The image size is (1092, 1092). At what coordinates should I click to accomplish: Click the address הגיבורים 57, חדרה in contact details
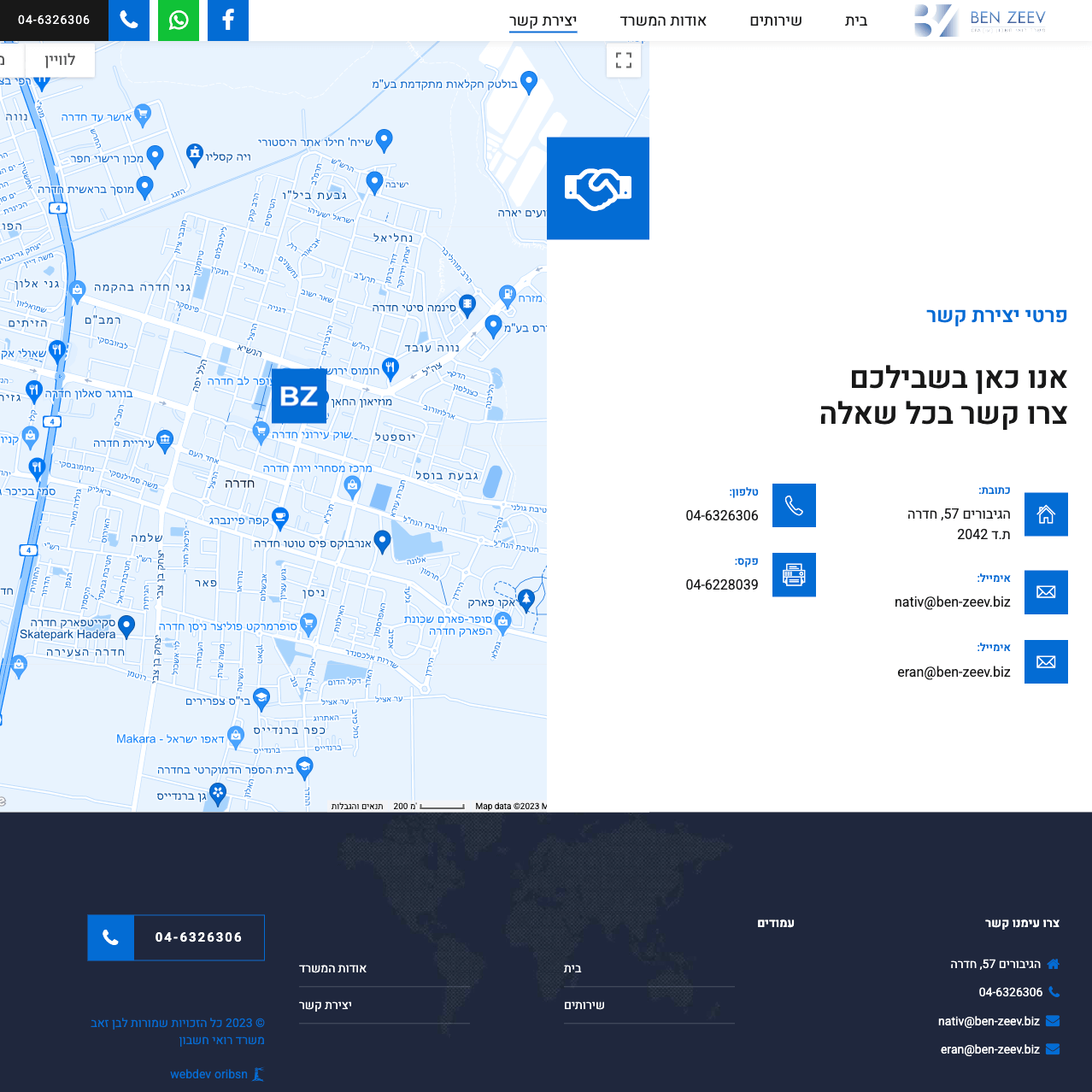(959, 514)
